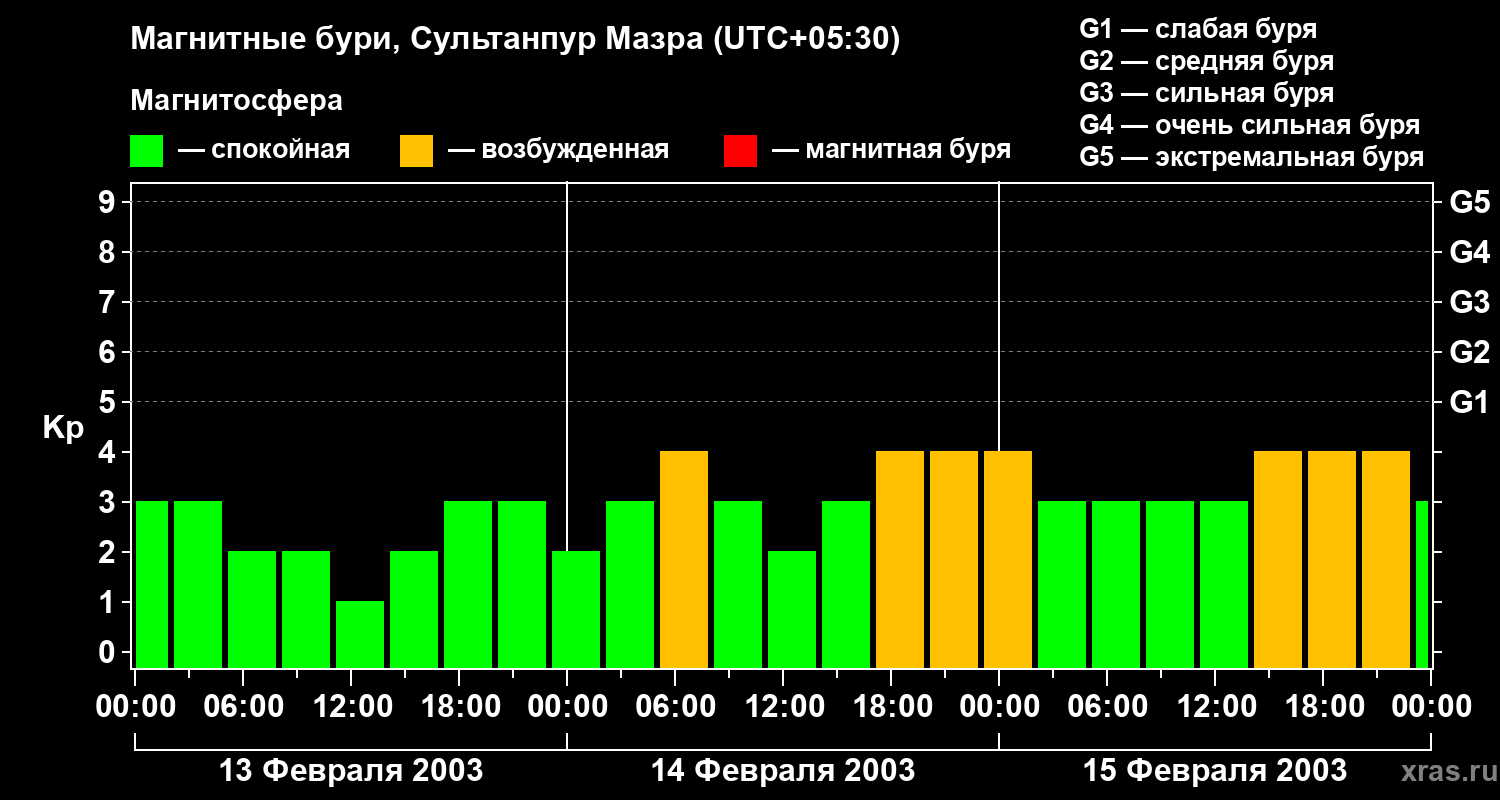Screen dimensions: 1500x800
Task: Click 'G3 — сильная буря' description
Action: 1207,93
